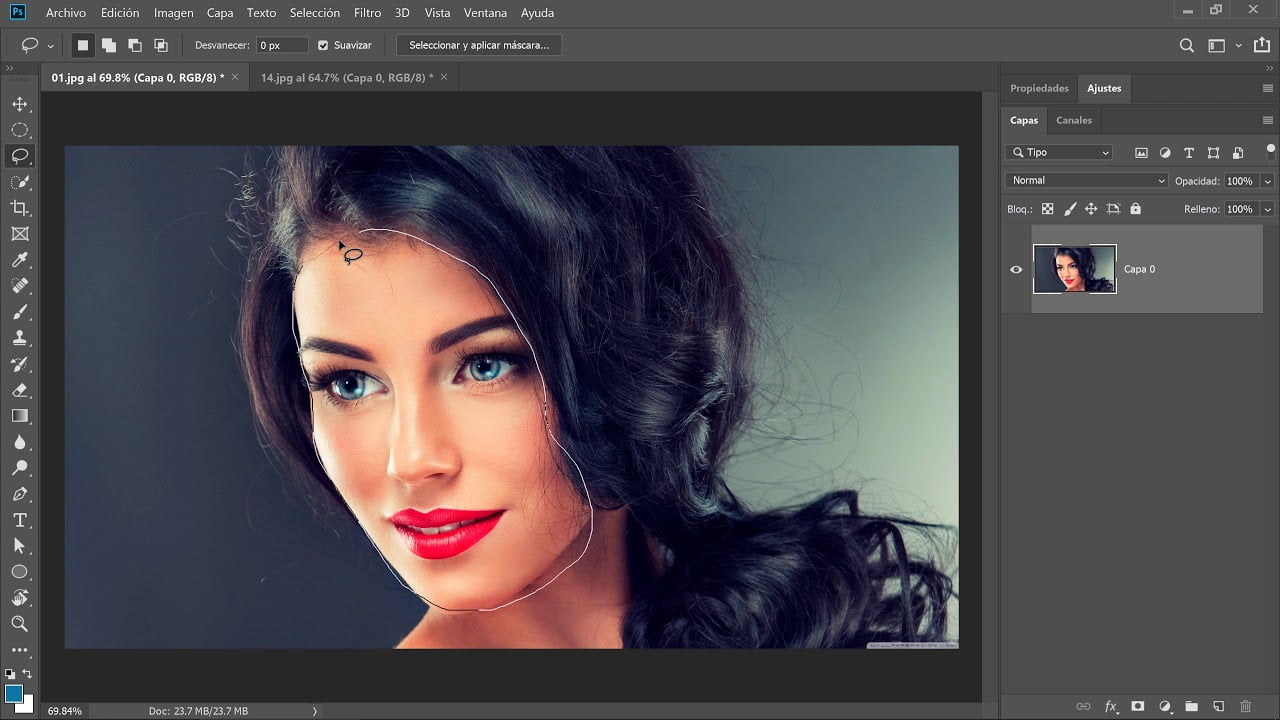Hide Capa 0 with the eye toggle
This screenshot has height=720, width=1280.
click(x=1016, y=269)
